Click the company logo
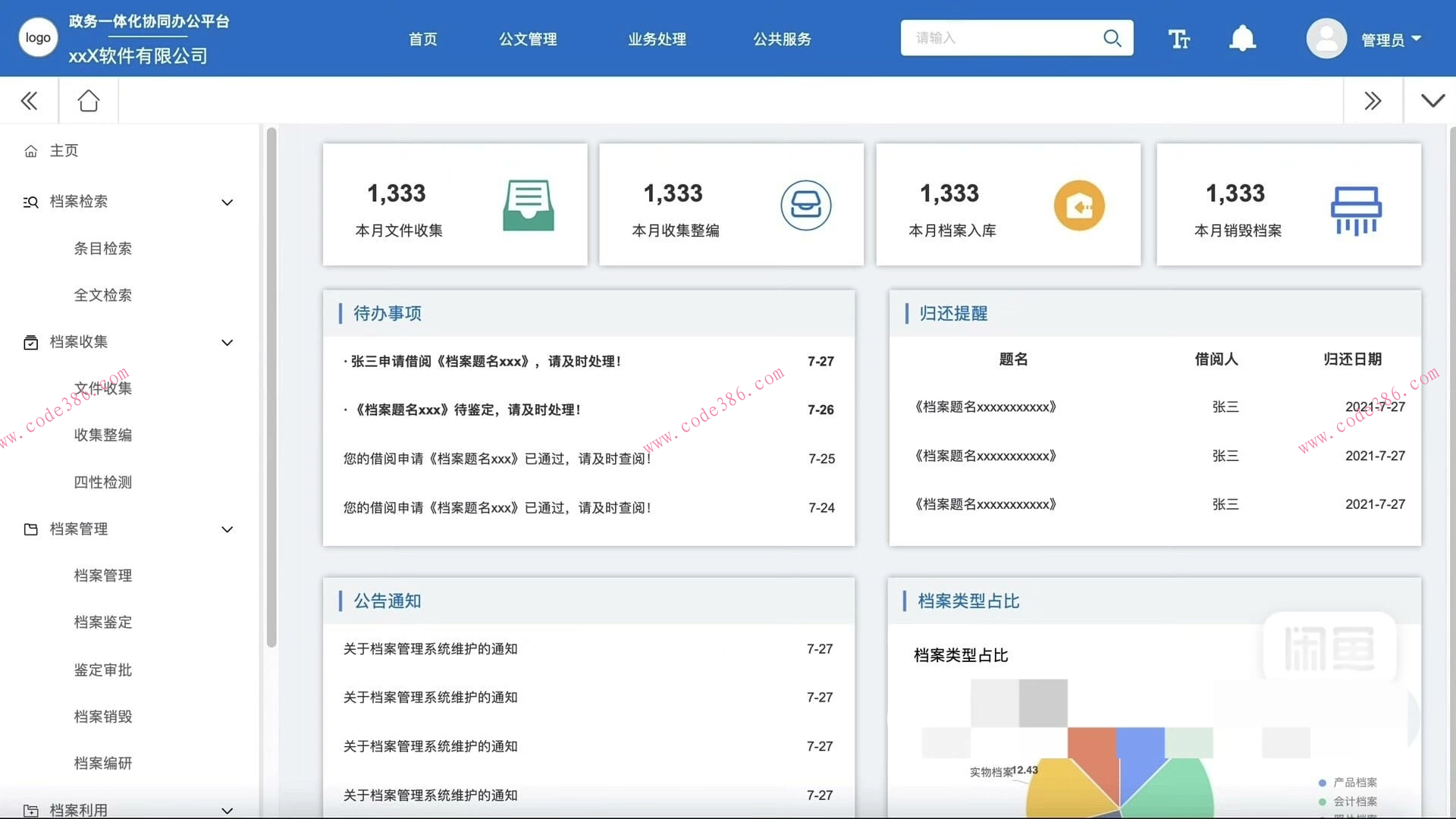The image size is (1456, 819). (x=37, y=36)
